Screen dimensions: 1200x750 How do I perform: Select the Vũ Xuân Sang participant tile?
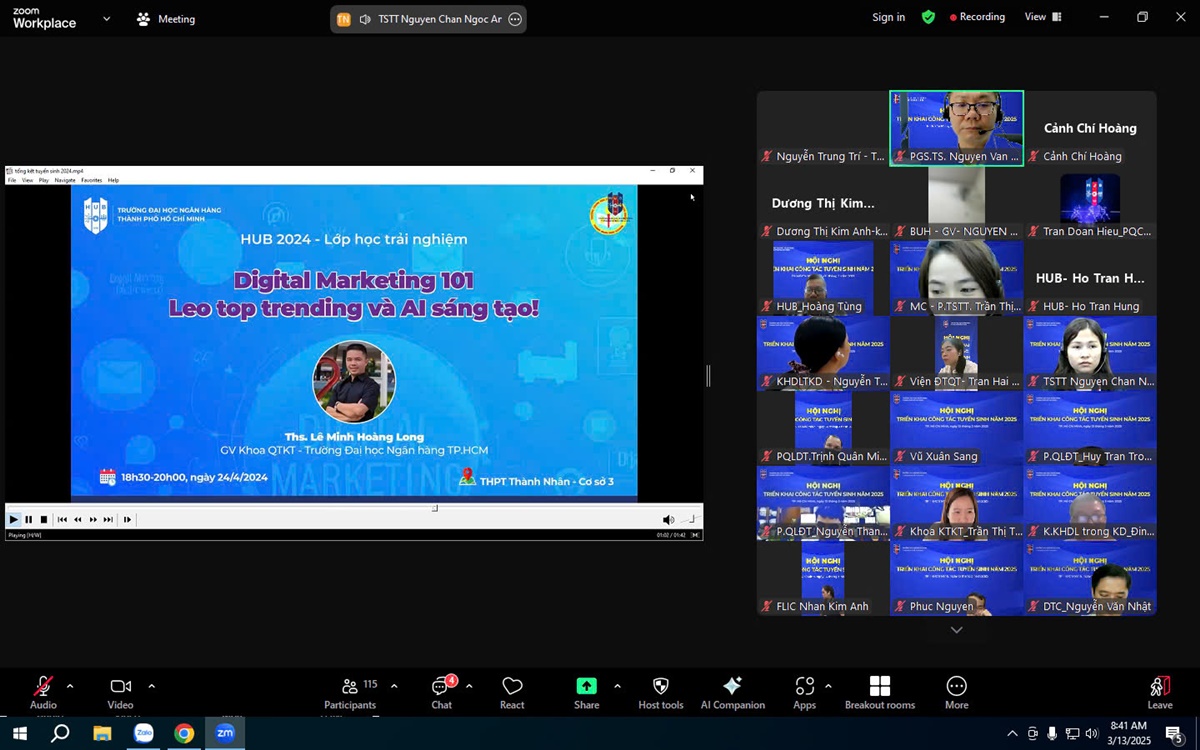[957, 428]
